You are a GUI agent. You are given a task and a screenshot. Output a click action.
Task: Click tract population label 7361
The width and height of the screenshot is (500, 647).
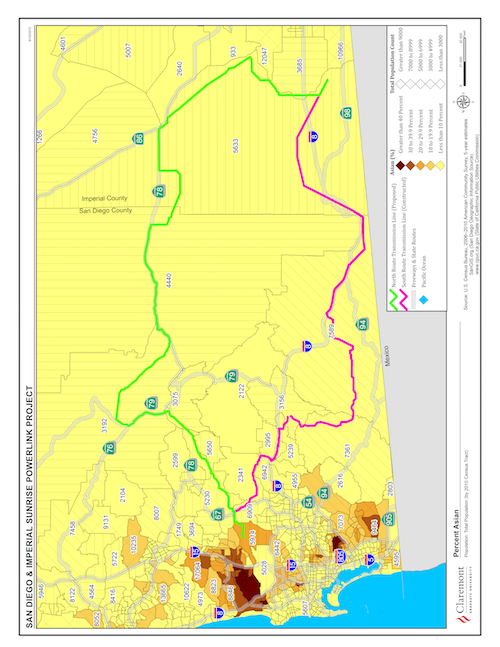(x=347, y=451)
